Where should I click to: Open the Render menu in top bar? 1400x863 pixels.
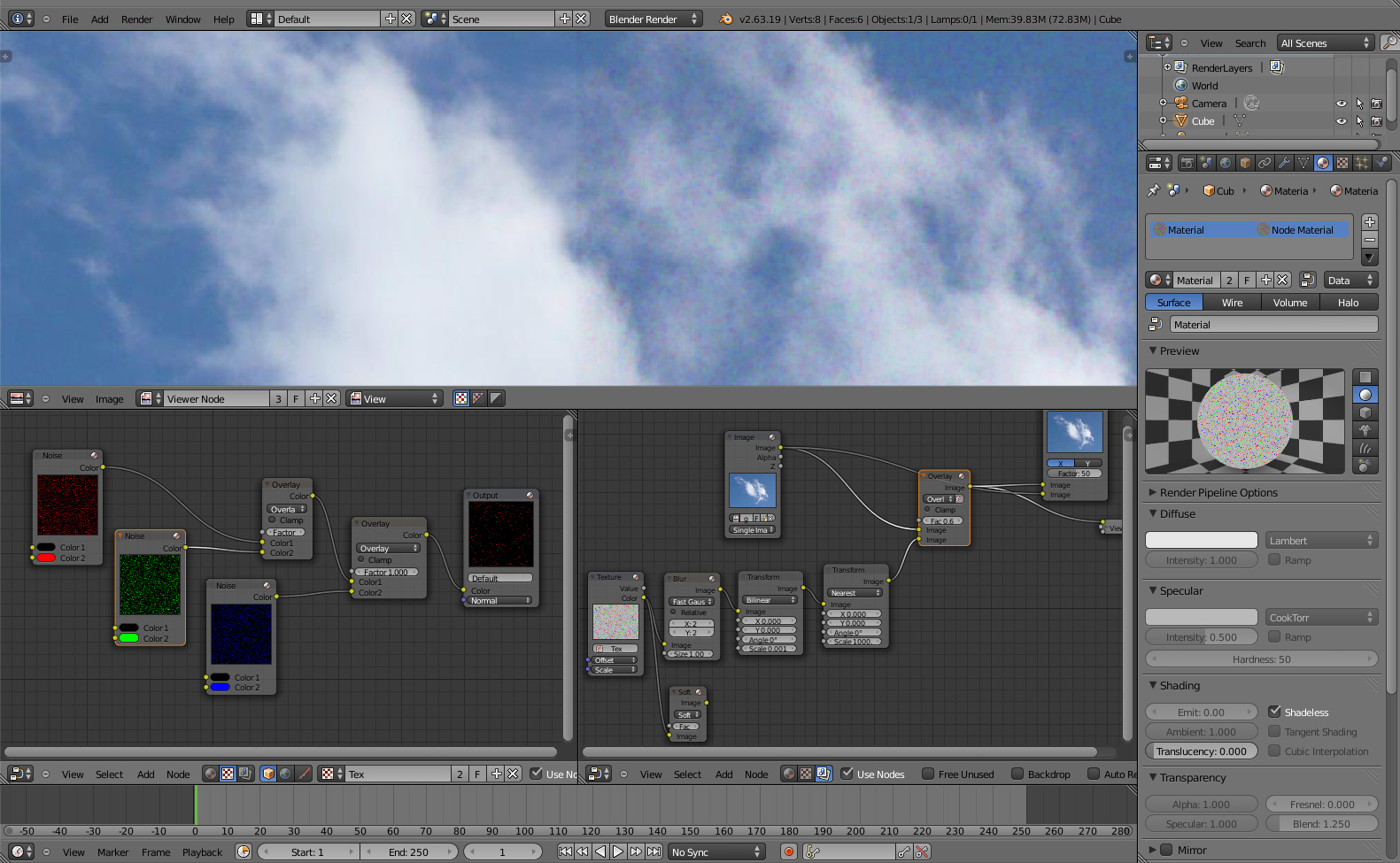[x=136, y=19]
